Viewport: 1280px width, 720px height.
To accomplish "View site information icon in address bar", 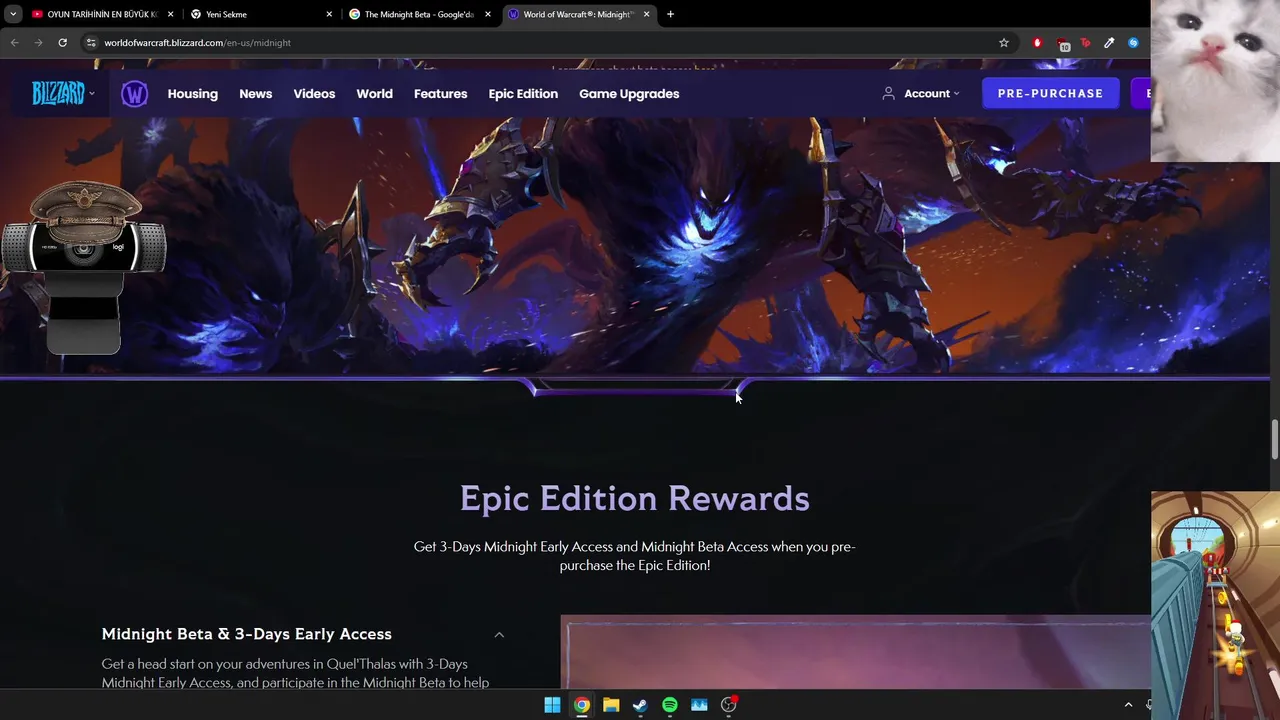I will coord(91,43).
